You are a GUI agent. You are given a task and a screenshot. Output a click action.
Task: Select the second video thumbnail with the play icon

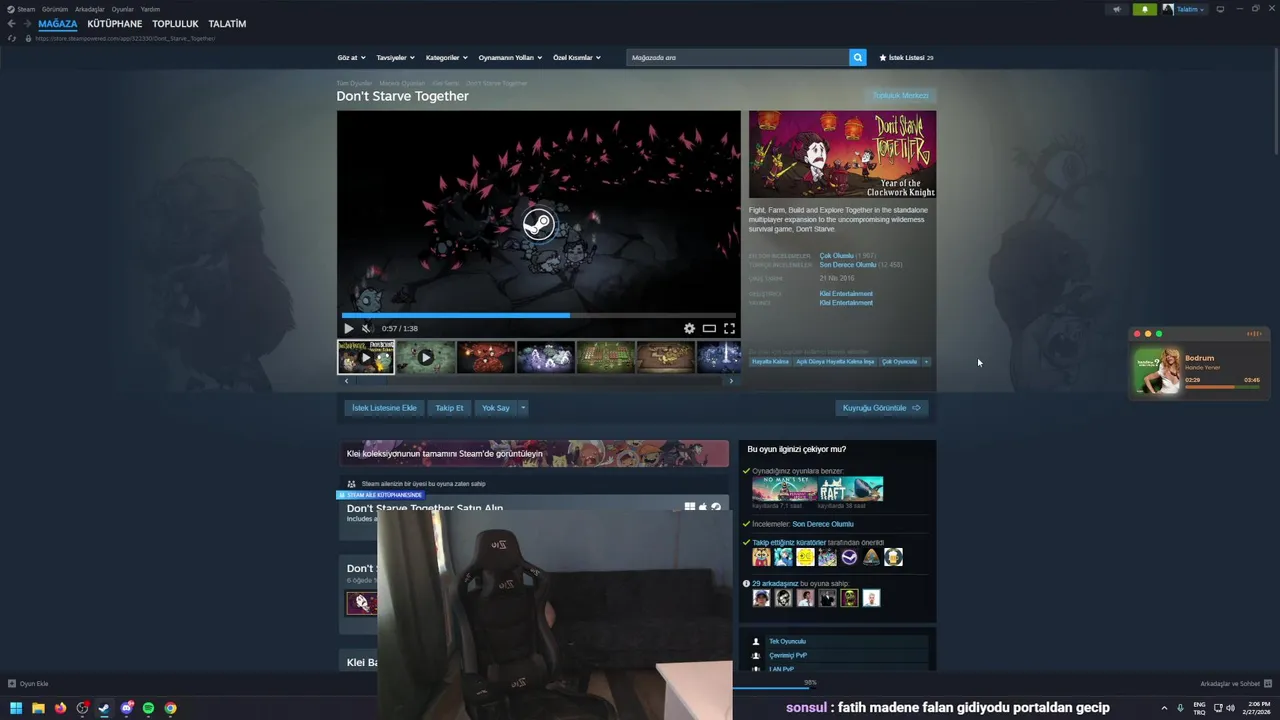(x=425, y=357)
